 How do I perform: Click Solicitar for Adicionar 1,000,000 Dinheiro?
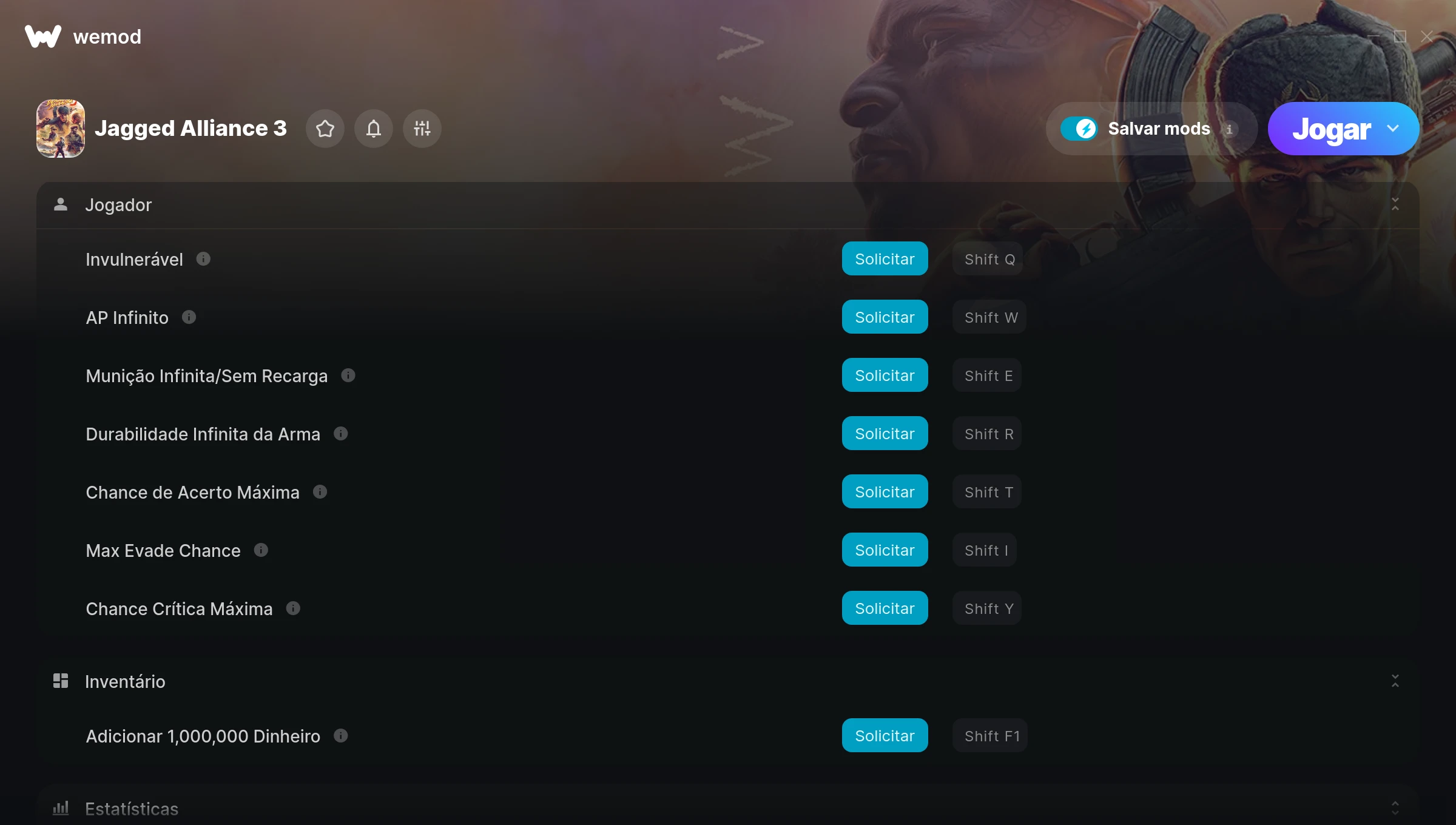885,736
